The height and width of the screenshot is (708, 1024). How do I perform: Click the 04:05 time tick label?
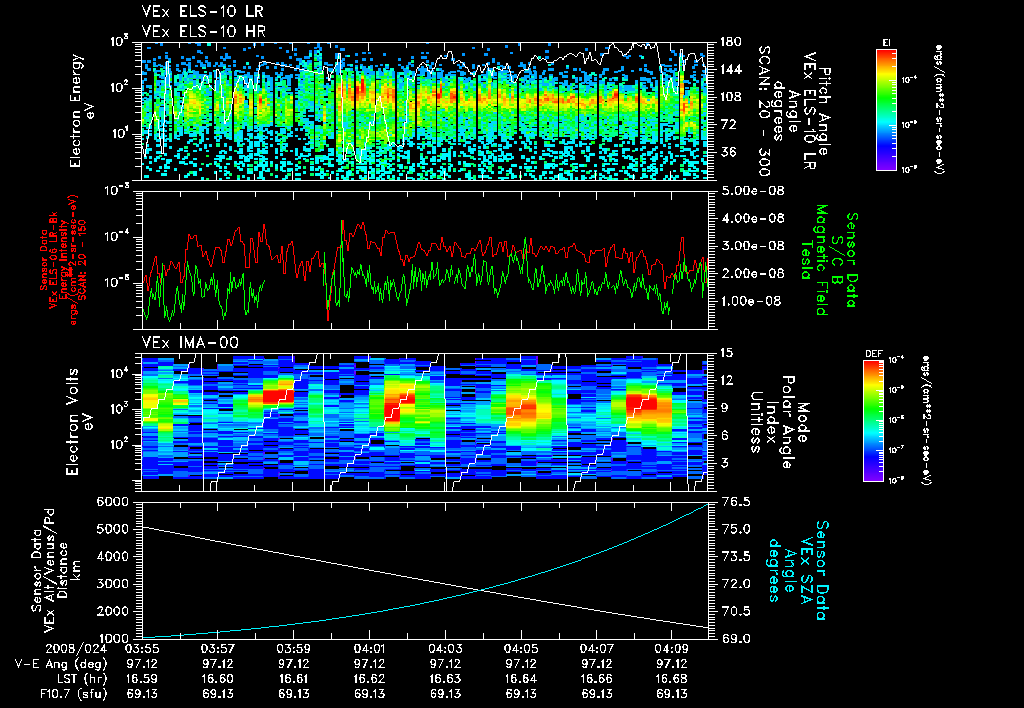point(521,649)
